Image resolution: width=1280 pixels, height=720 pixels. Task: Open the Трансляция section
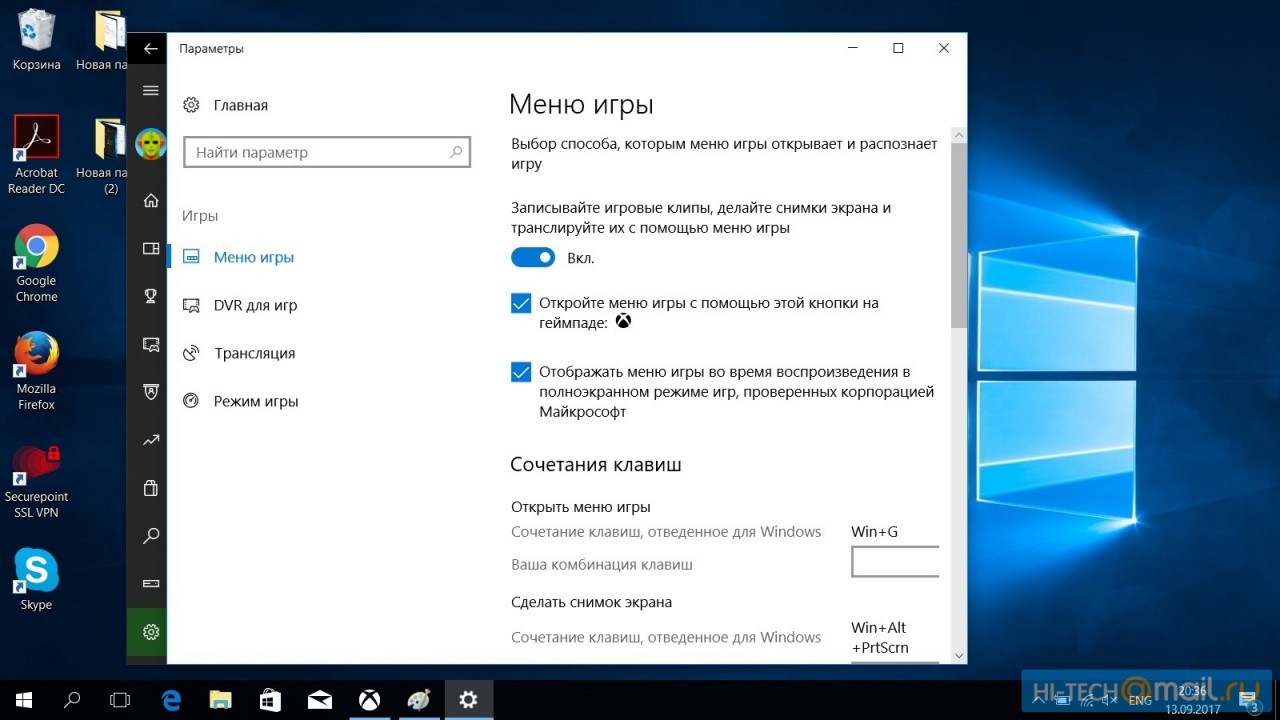254,353
